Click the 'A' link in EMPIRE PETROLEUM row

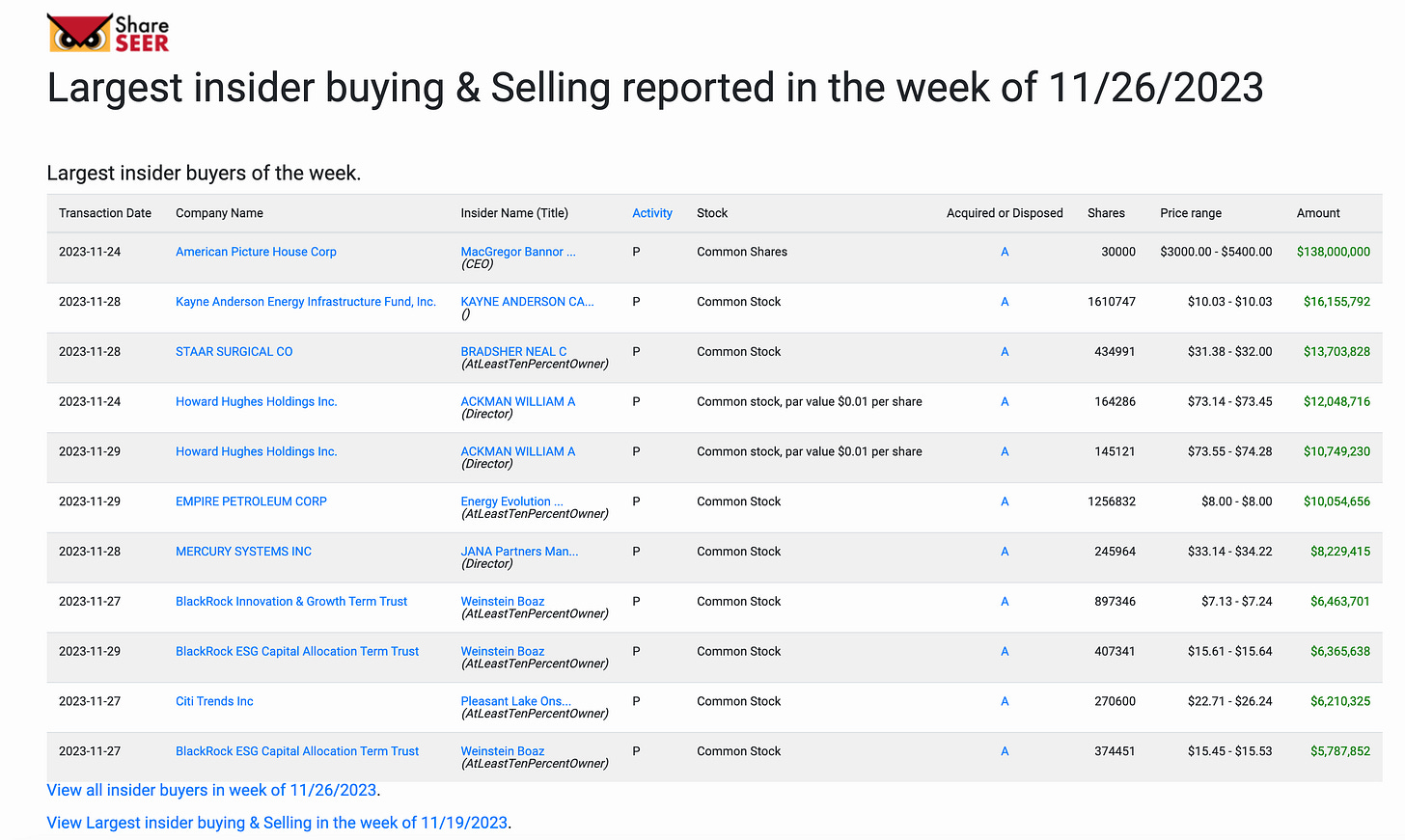(x=1005, y=501)
